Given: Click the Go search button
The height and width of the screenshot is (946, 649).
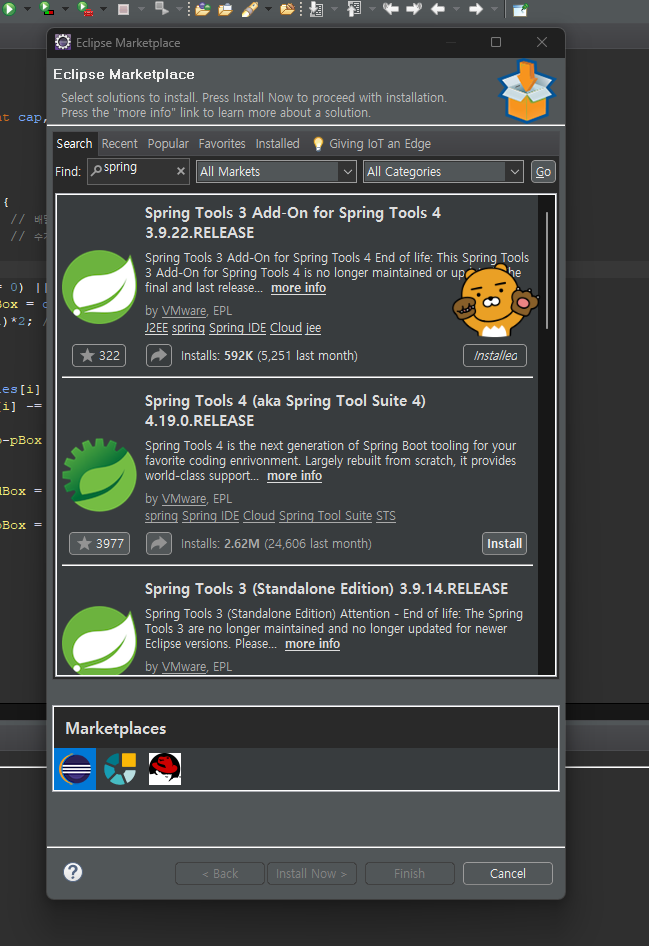Looking at the screenshot, I should [x=543, y=171].
